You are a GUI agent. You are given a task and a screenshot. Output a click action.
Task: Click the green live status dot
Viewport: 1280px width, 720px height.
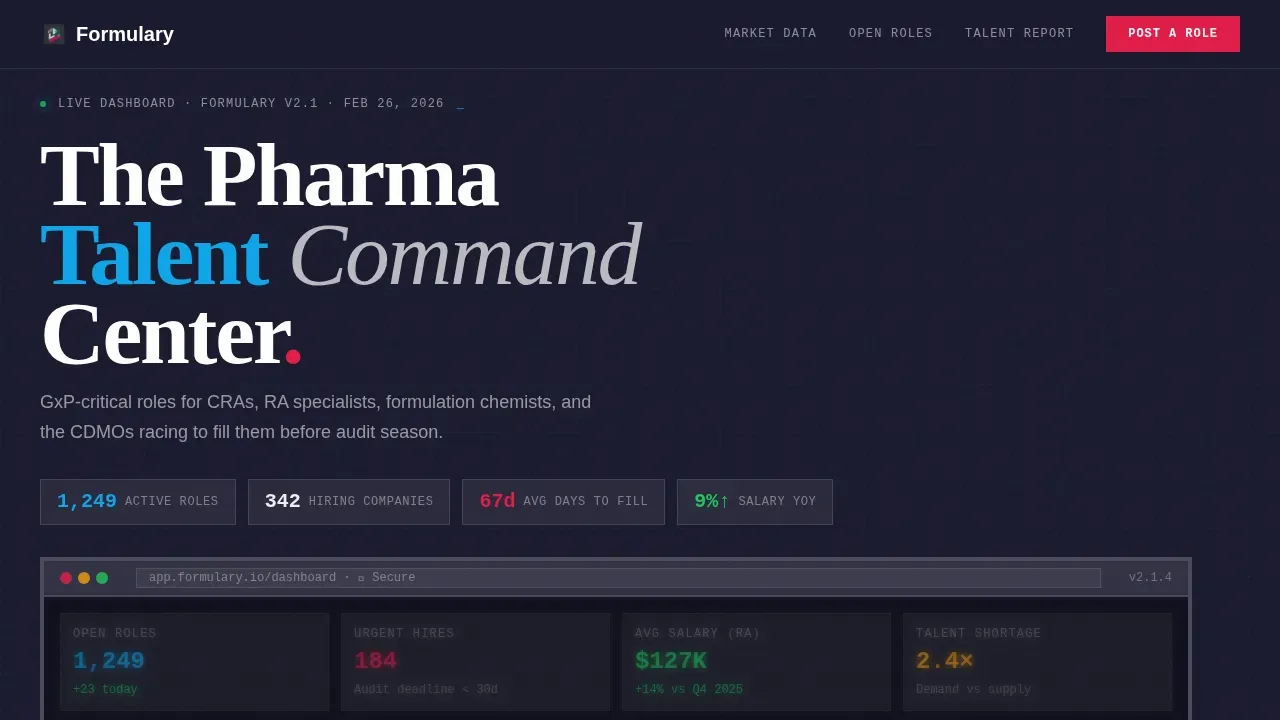[x=43, y=104]
